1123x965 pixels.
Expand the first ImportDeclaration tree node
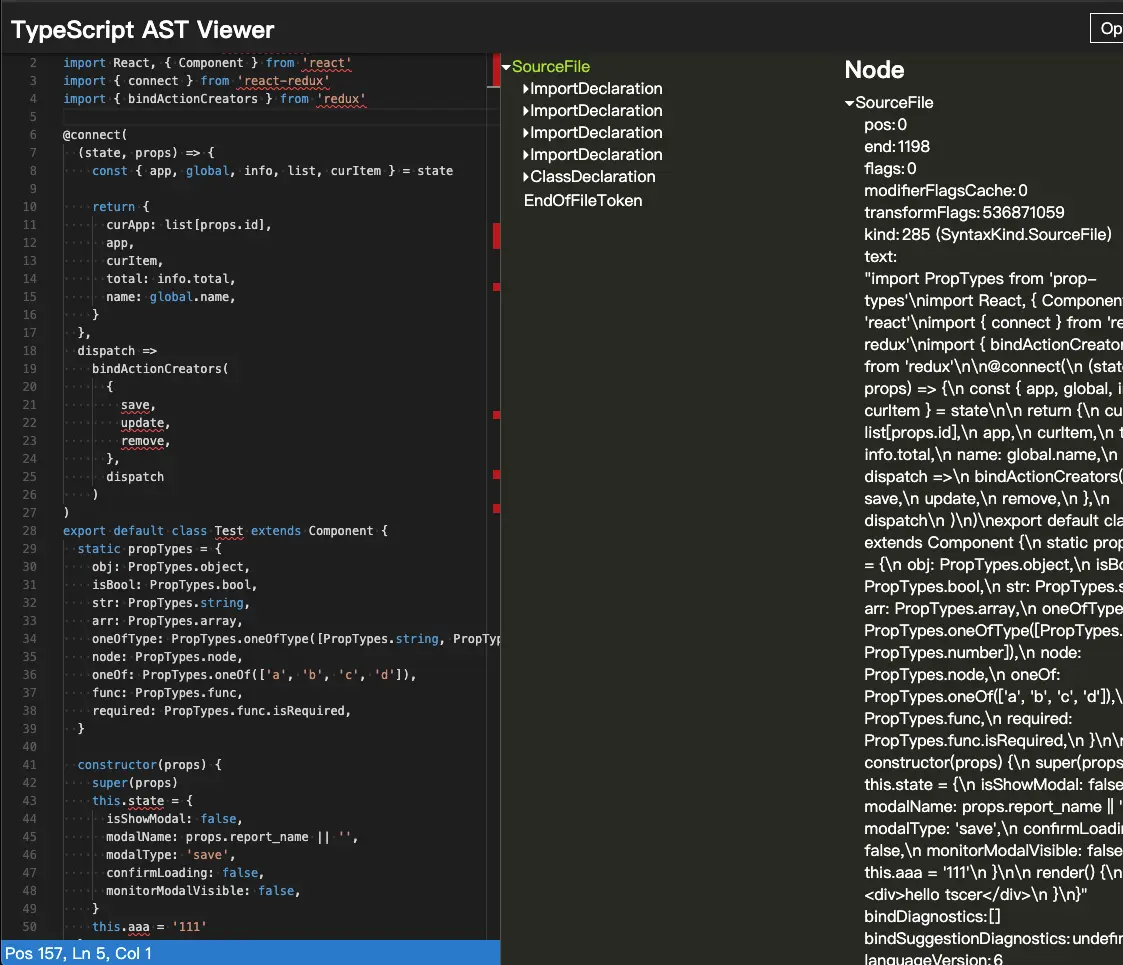[x=526, y=89]
